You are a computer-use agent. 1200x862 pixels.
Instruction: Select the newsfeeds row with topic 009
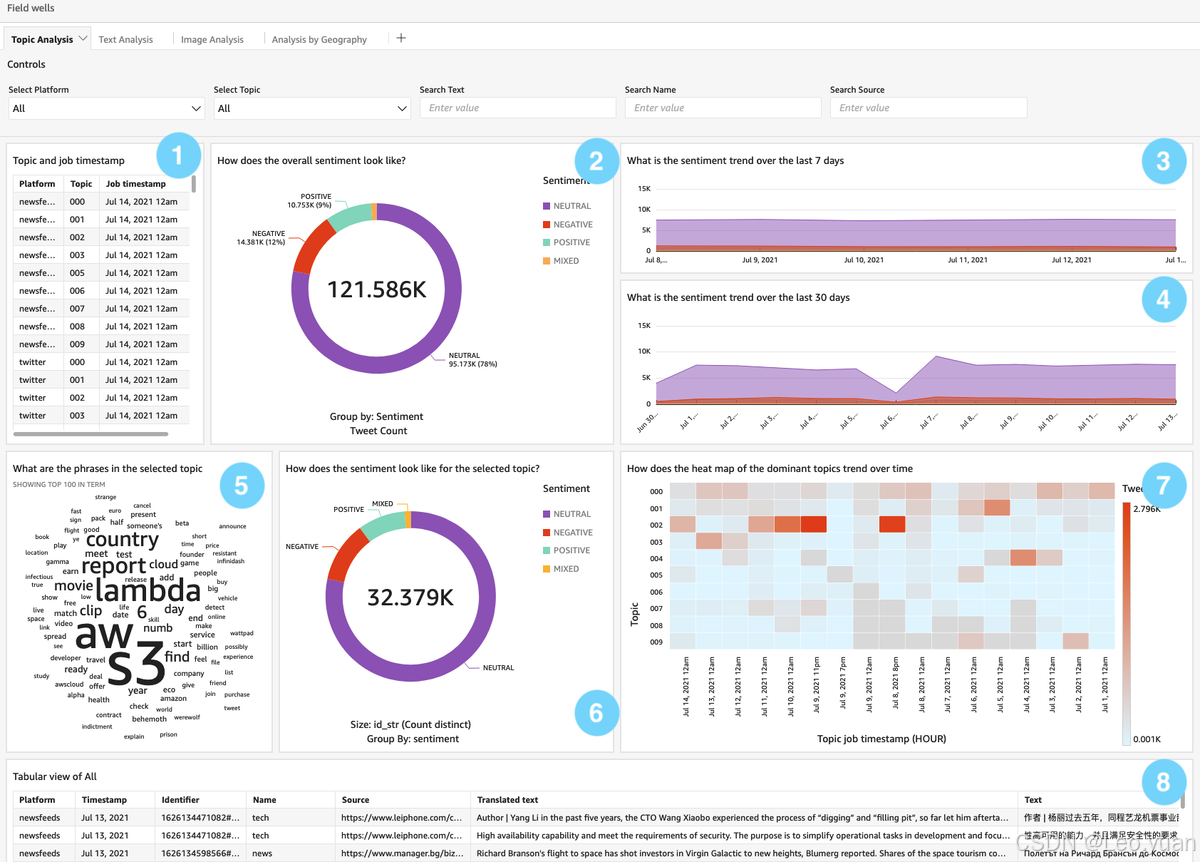click(101, 344)
